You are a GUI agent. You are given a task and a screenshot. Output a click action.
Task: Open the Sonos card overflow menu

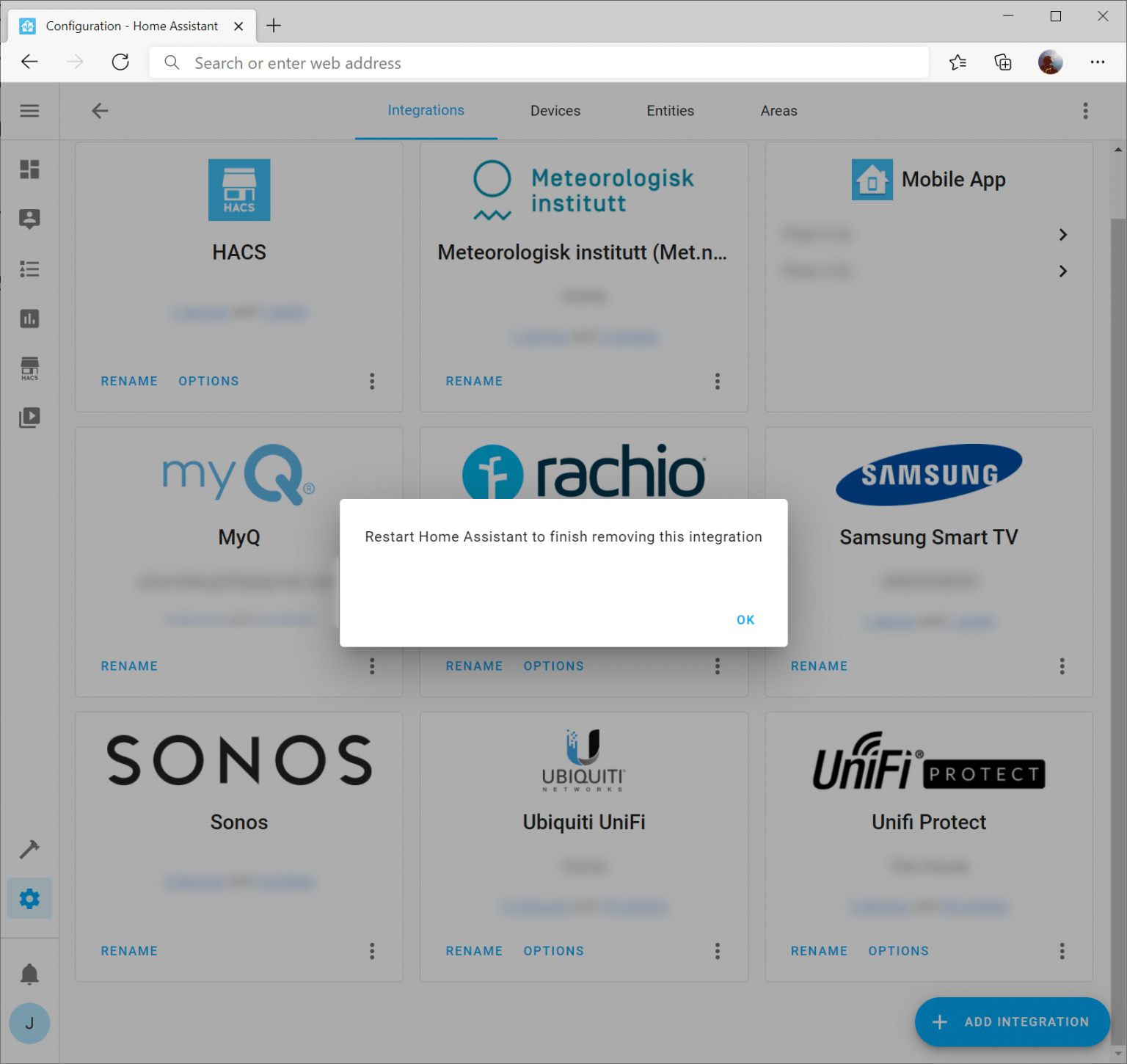(x=372, y=951)
